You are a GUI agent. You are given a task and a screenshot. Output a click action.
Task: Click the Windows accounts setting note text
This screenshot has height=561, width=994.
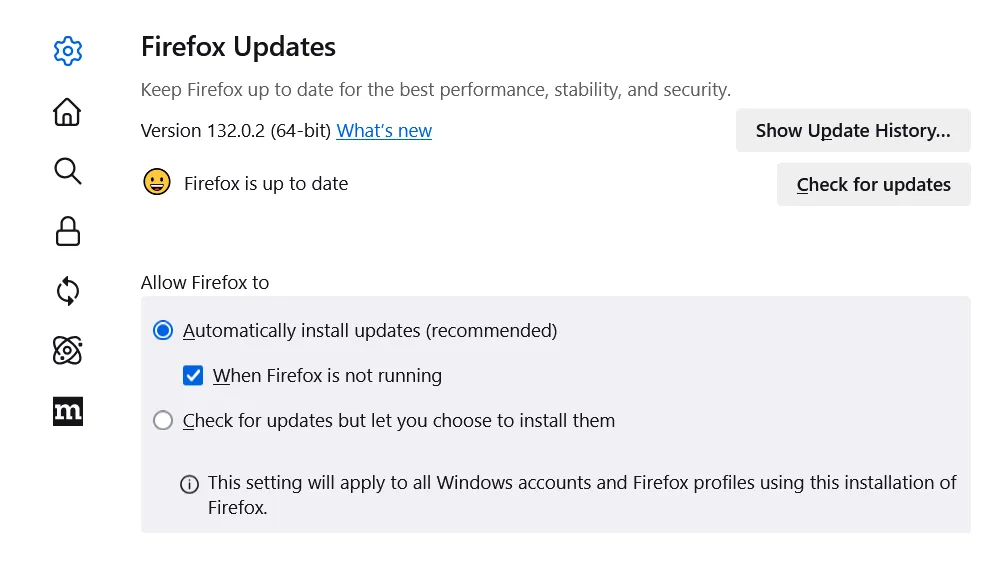point(582,484)
